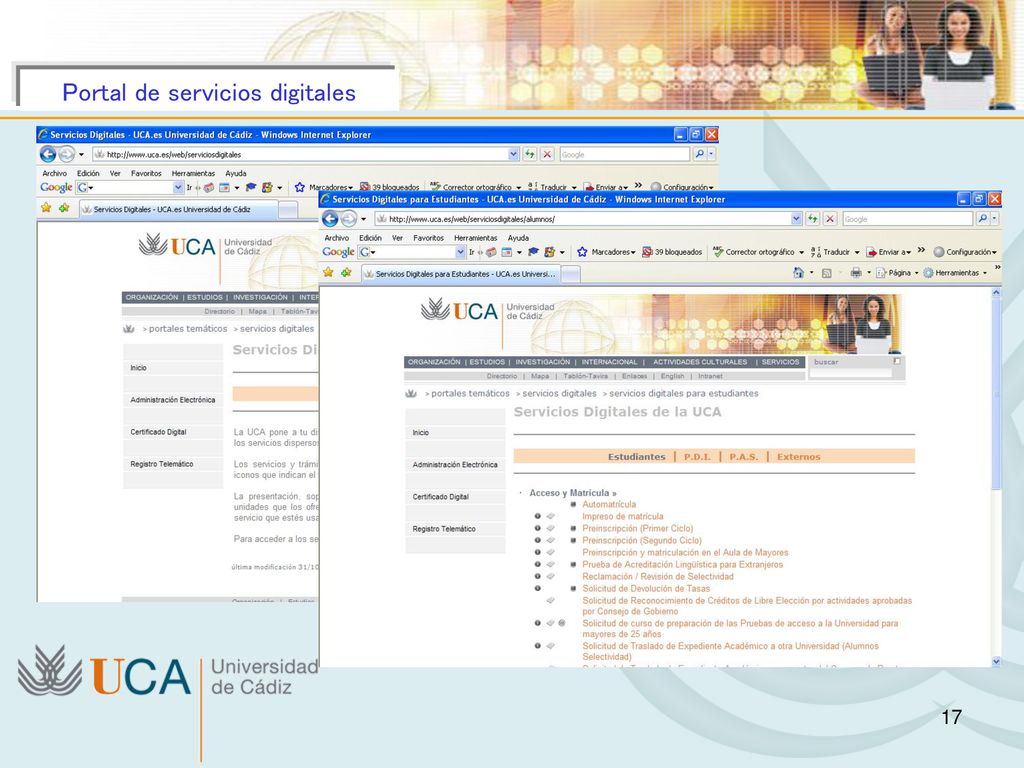Click the Google logo on front window's Google toolbar
This screenshot has height=768, width=1024.
pyautogui.click(x=338, y=252)
